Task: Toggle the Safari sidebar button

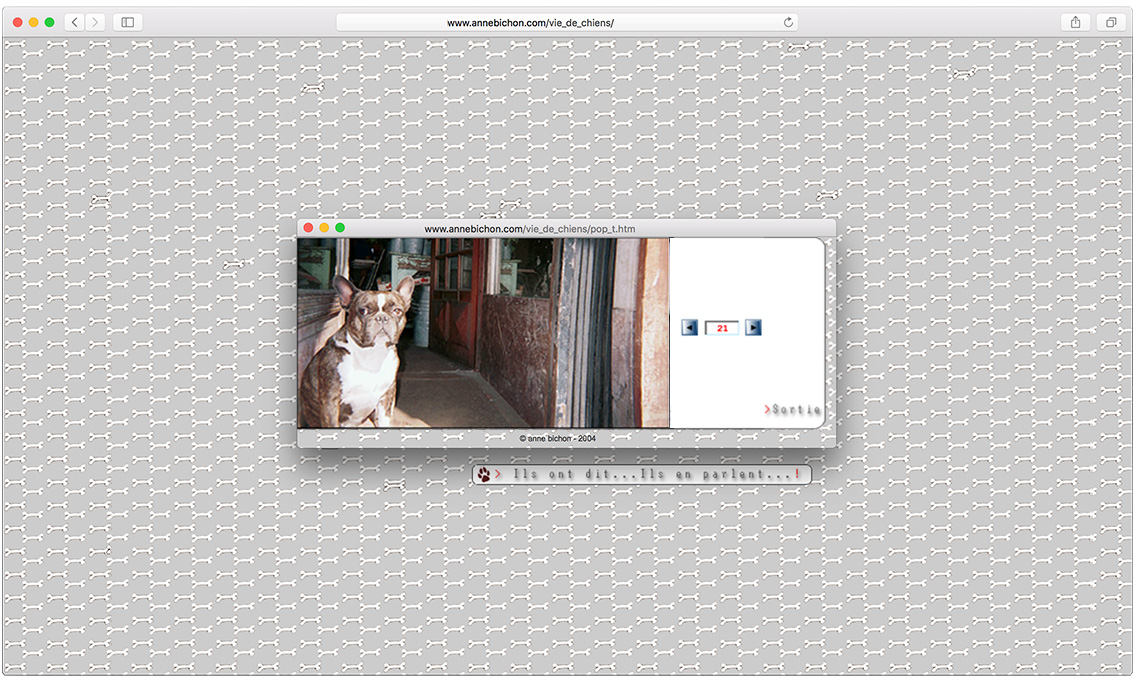Action: tap(128, 22)
